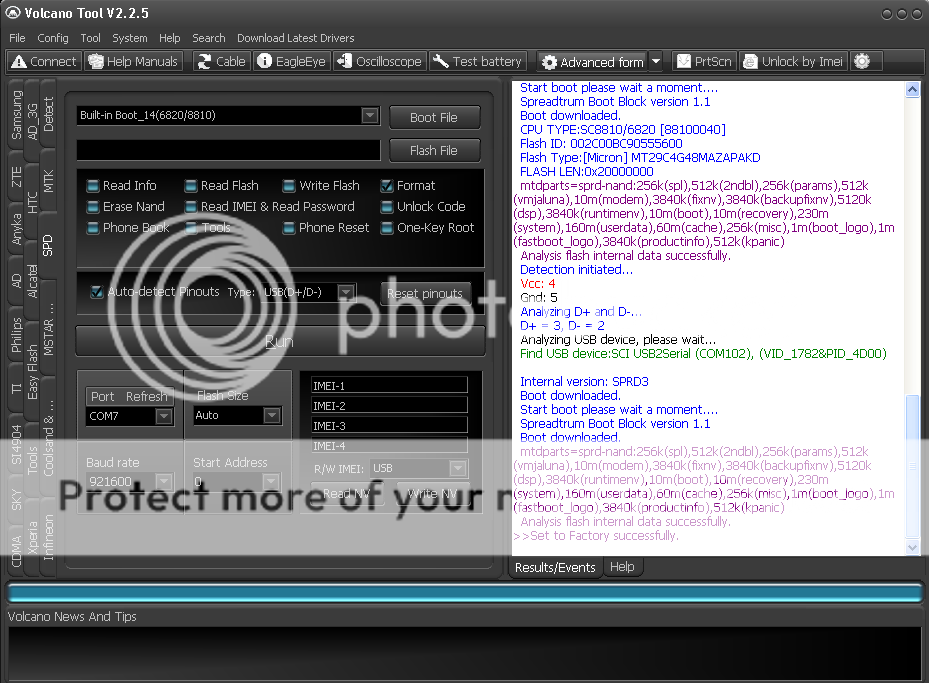Select the SPD vertical tab
Screen dimensions: 929x683
(48, 245)
